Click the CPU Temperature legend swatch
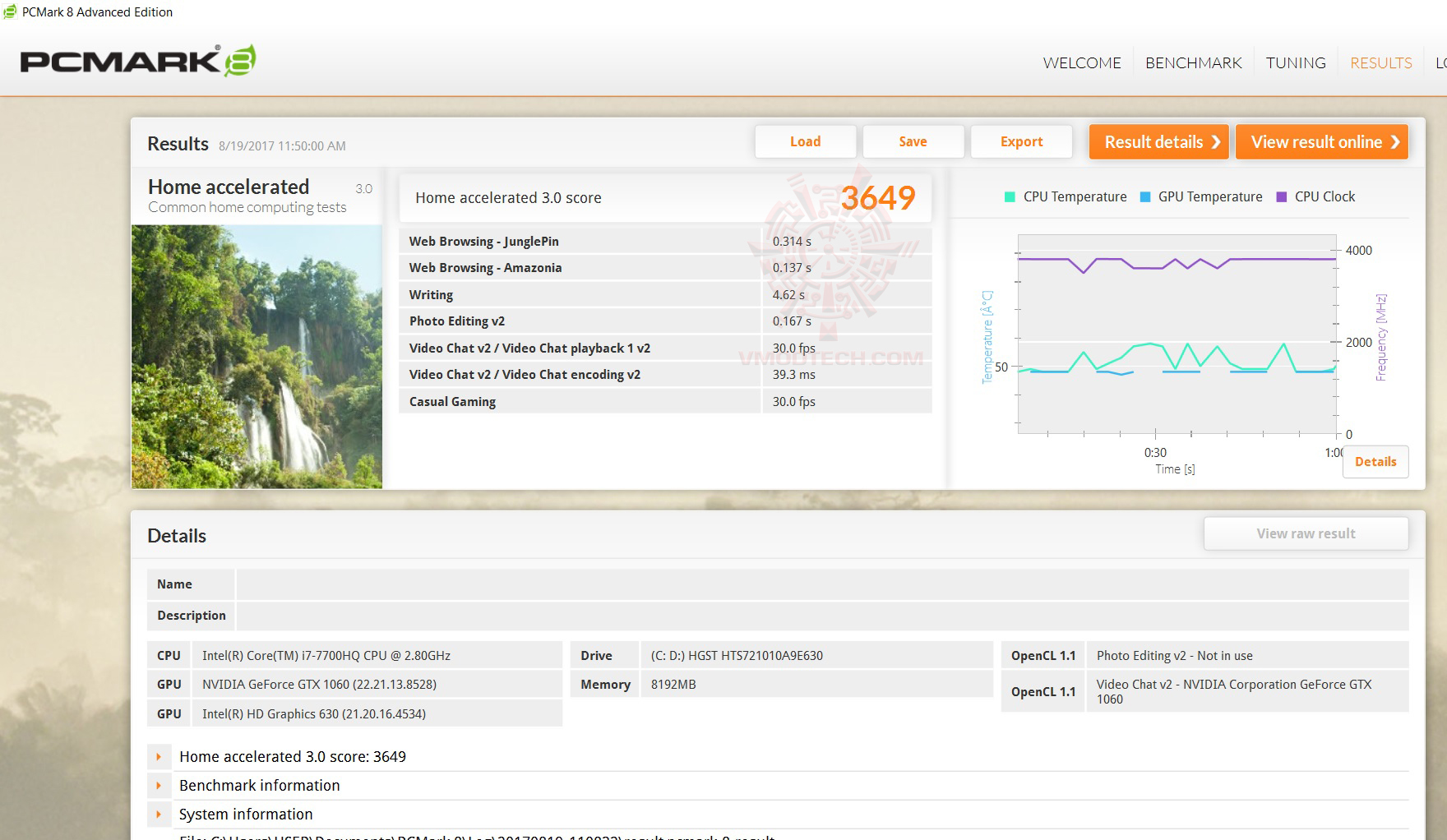This screenshot has width=1447, height=840. pyautogui.click(x=1010, y=196)
